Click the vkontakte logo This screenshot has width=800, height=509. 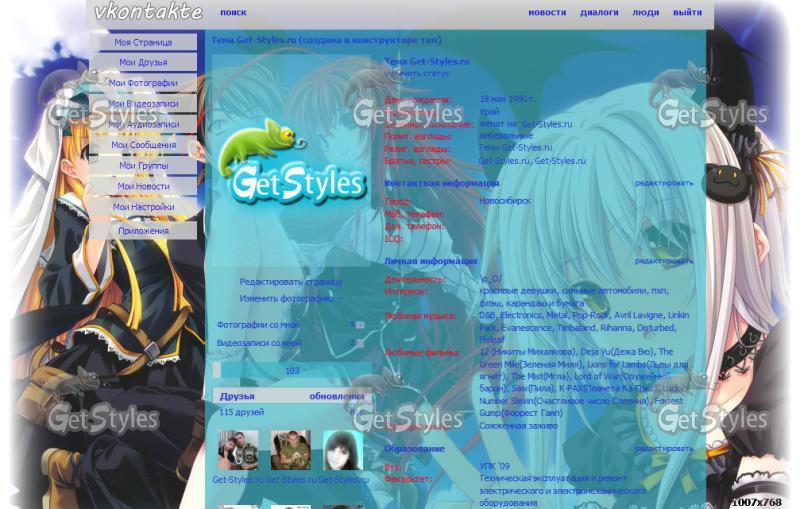click(148, 13)
